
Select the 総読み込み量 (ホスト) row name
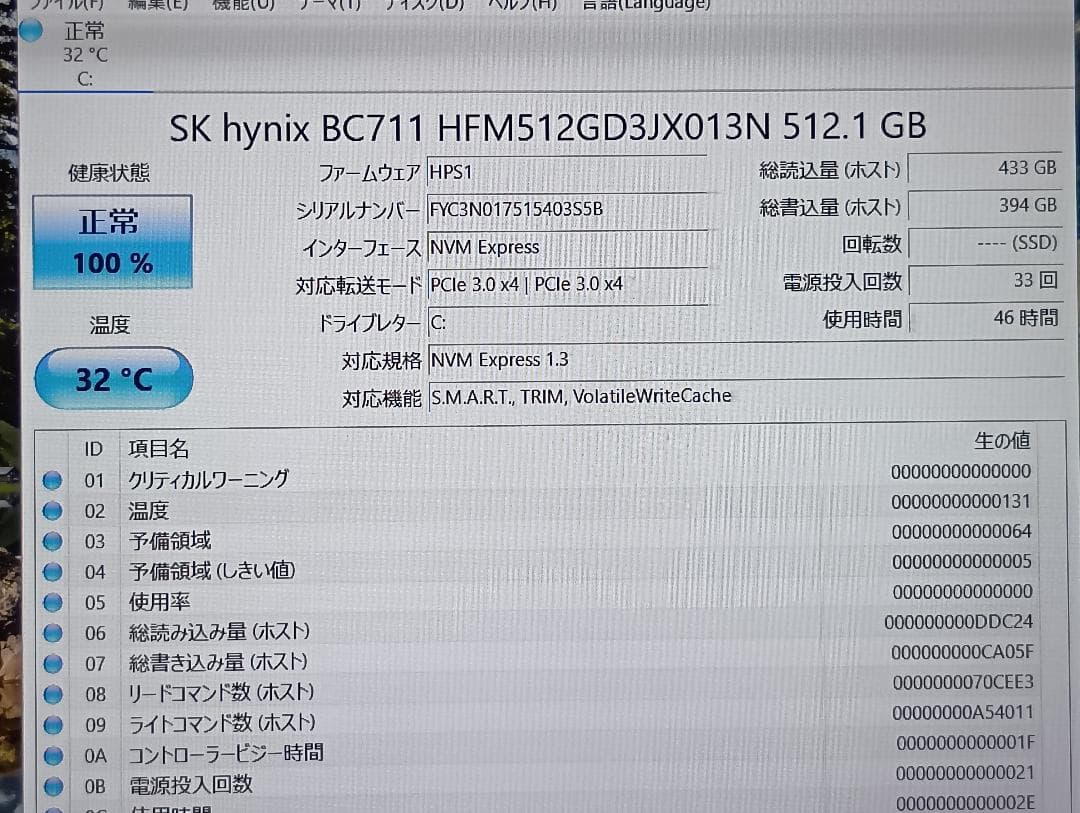[x=219, y=632]
